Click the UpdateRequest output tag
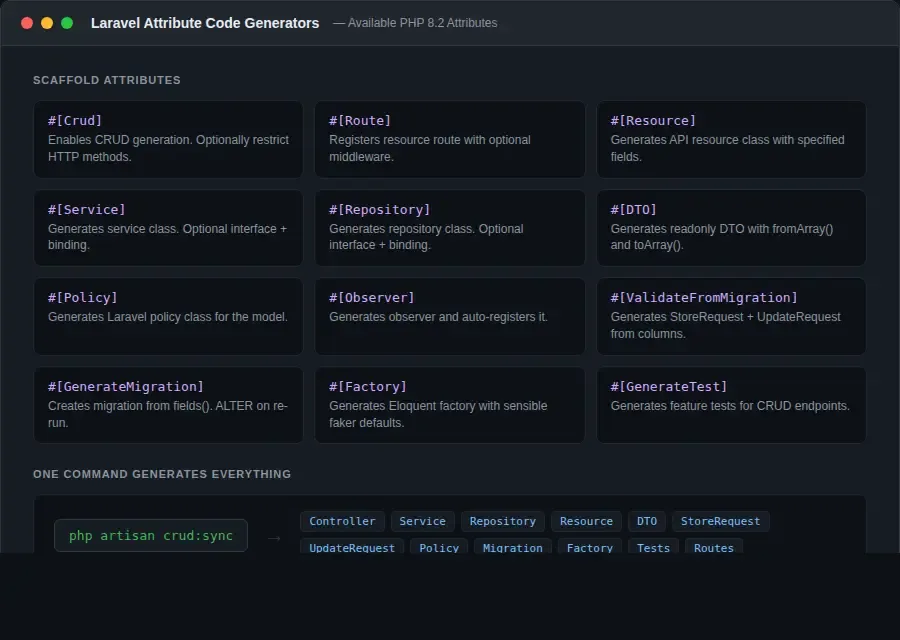Viewport: 900px width, 640px height. (x=352, y=546)
